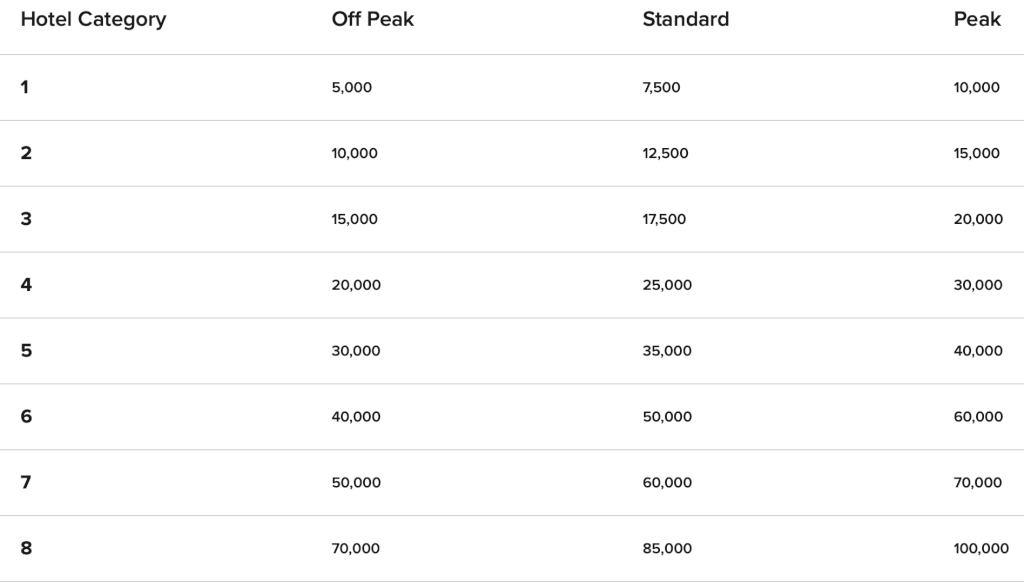Click the 12,500 standard value
Viewport: 1024px width, 582px height.
tap(665, 154)
